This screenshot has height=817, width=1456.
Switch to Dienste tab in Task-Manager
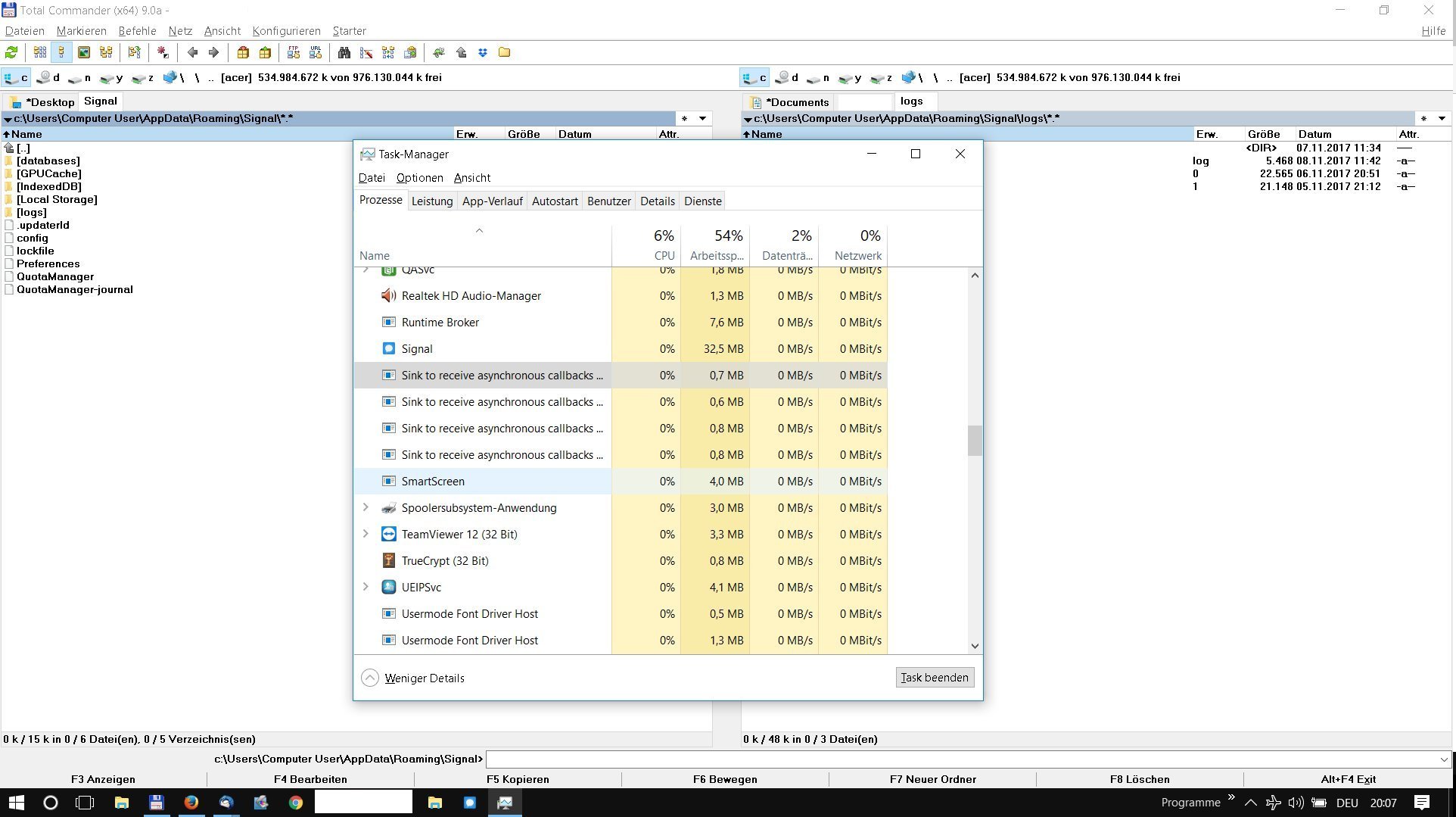click(x=702, y=201)
